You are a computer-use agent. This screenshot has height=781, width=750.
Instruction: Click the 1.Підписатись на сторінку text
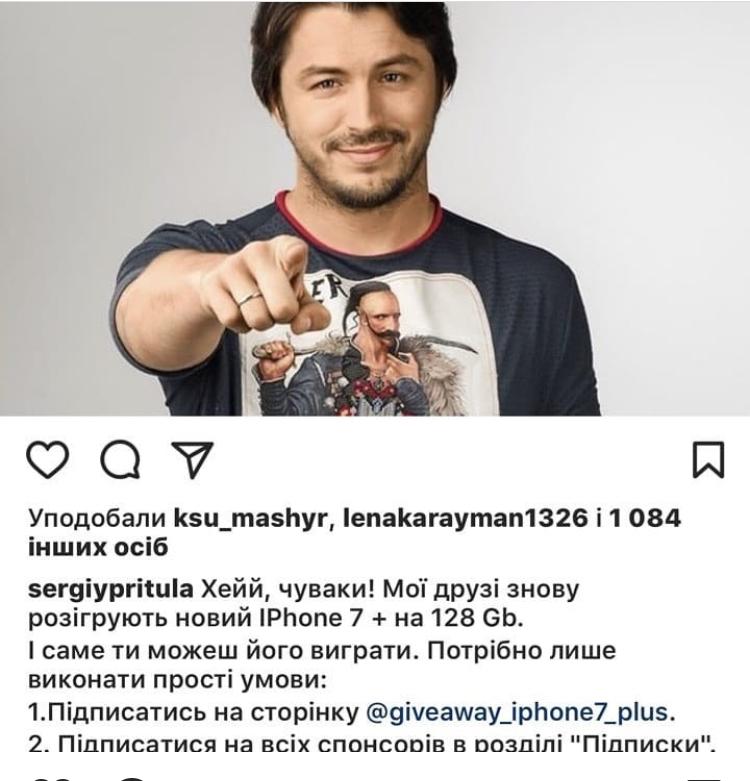(194, 712)
